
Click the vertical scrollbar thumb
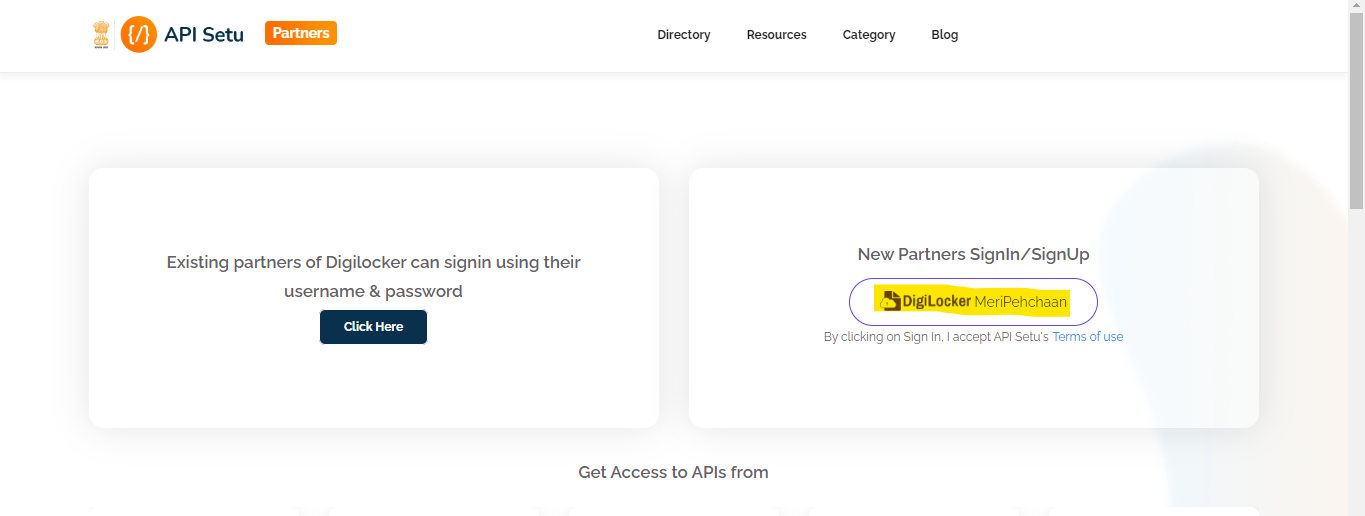click(1356, 110)
